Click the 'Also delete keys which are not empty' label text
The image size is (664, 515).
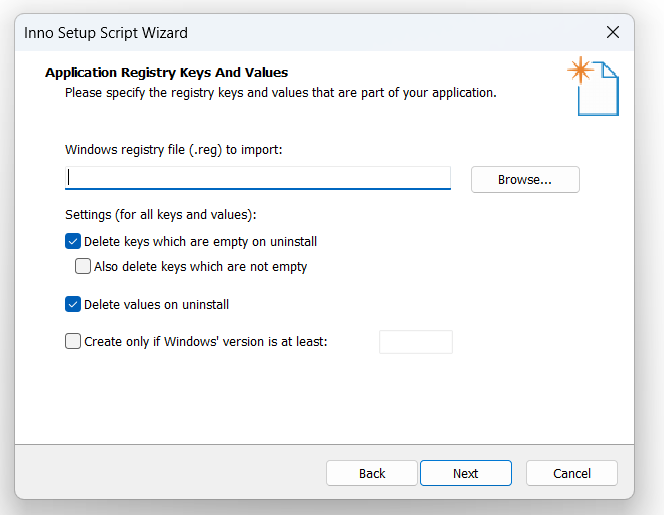click(201, 267)
